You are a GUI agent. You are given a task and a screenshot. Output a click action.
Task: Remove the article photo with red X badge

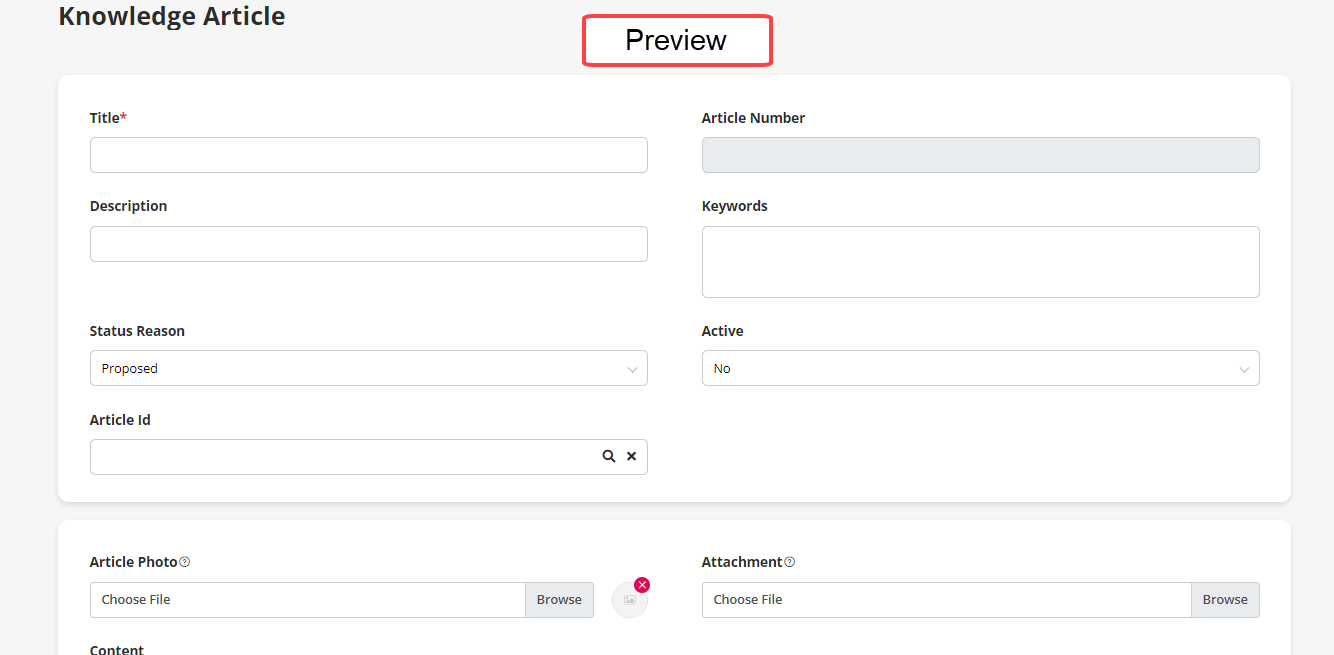click(x=642, y=585)
